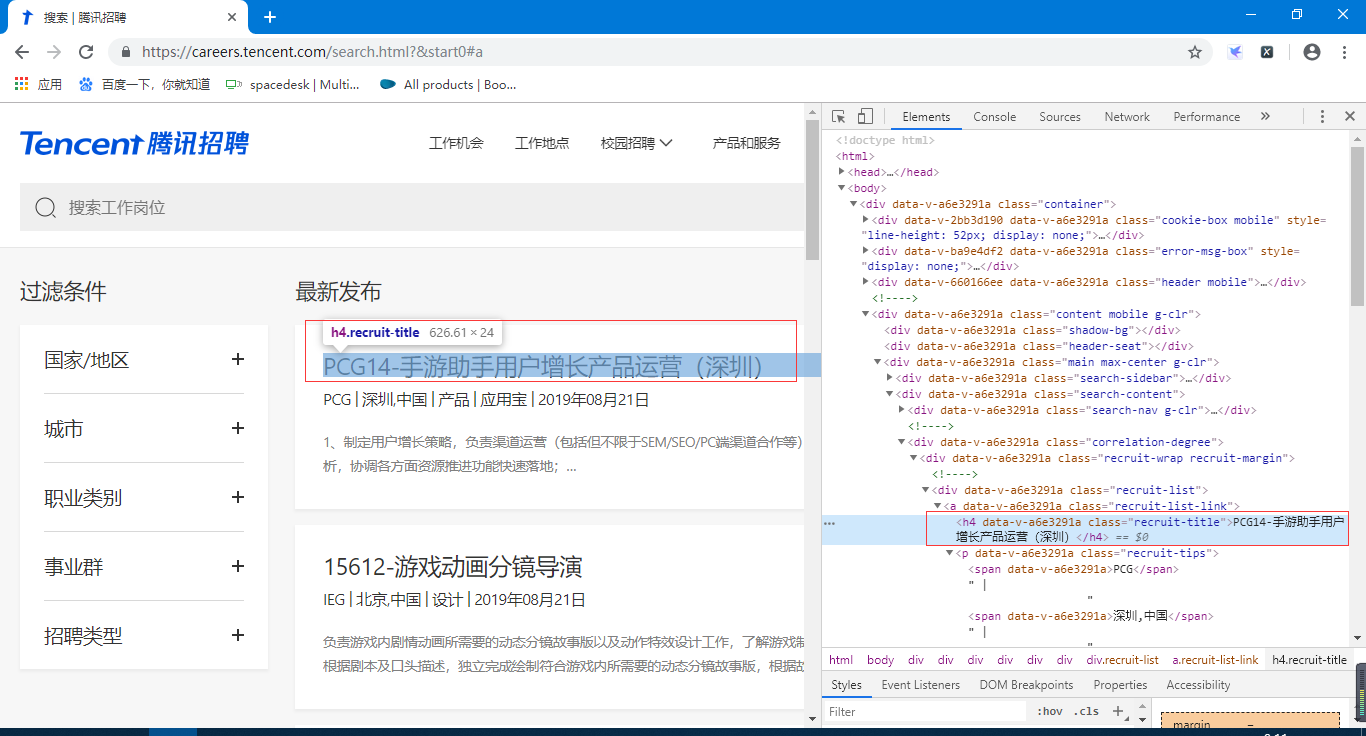Viewport: 1366px width, 736px height.
Task: Open a new browser tab
Action: click(270, 17)
